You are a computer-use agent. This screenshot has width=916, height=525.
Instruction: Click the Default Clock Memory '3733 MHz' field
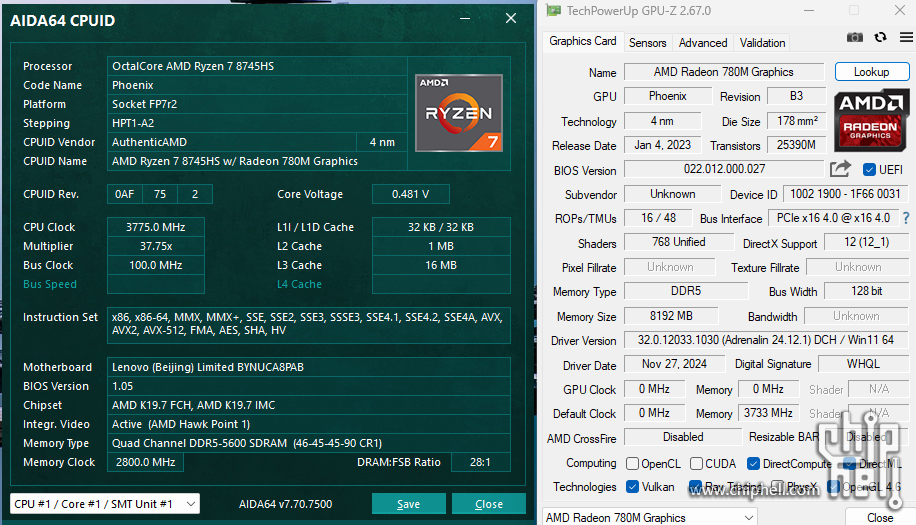pyautogui.click(x=768, y=413)
